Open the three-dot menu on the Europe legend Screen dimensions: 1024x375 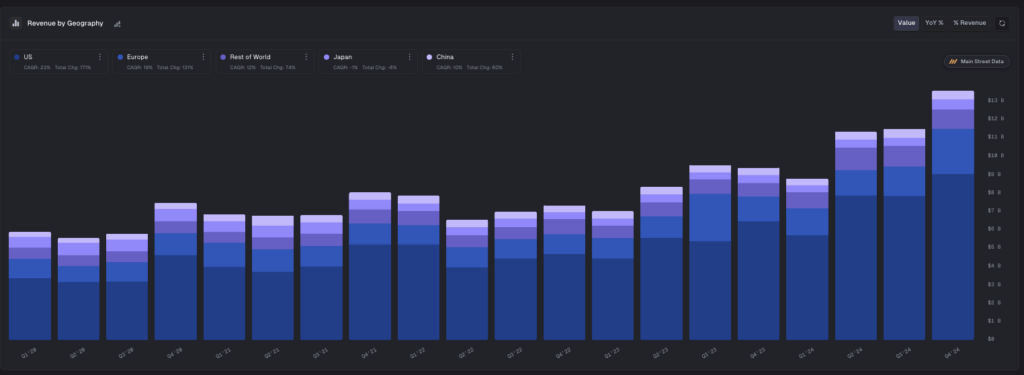203,57
